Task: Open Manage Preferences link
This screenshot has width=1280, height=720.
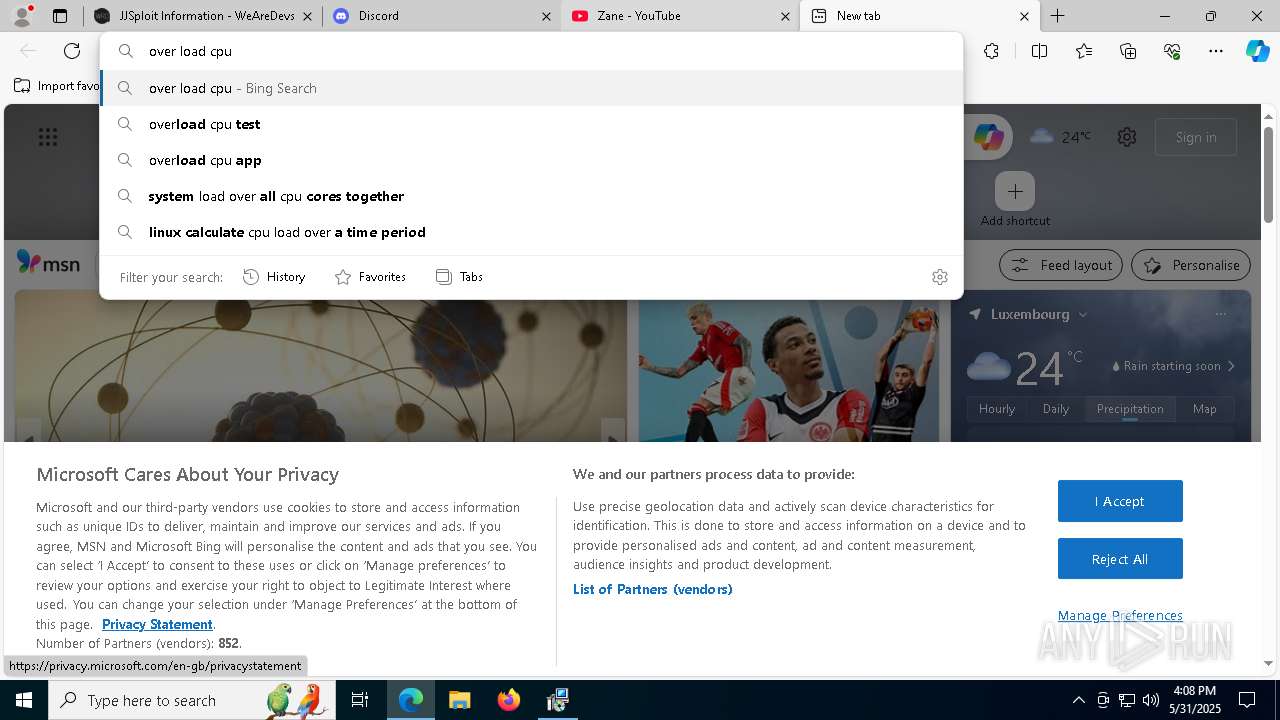Action: pos(1120,615)
